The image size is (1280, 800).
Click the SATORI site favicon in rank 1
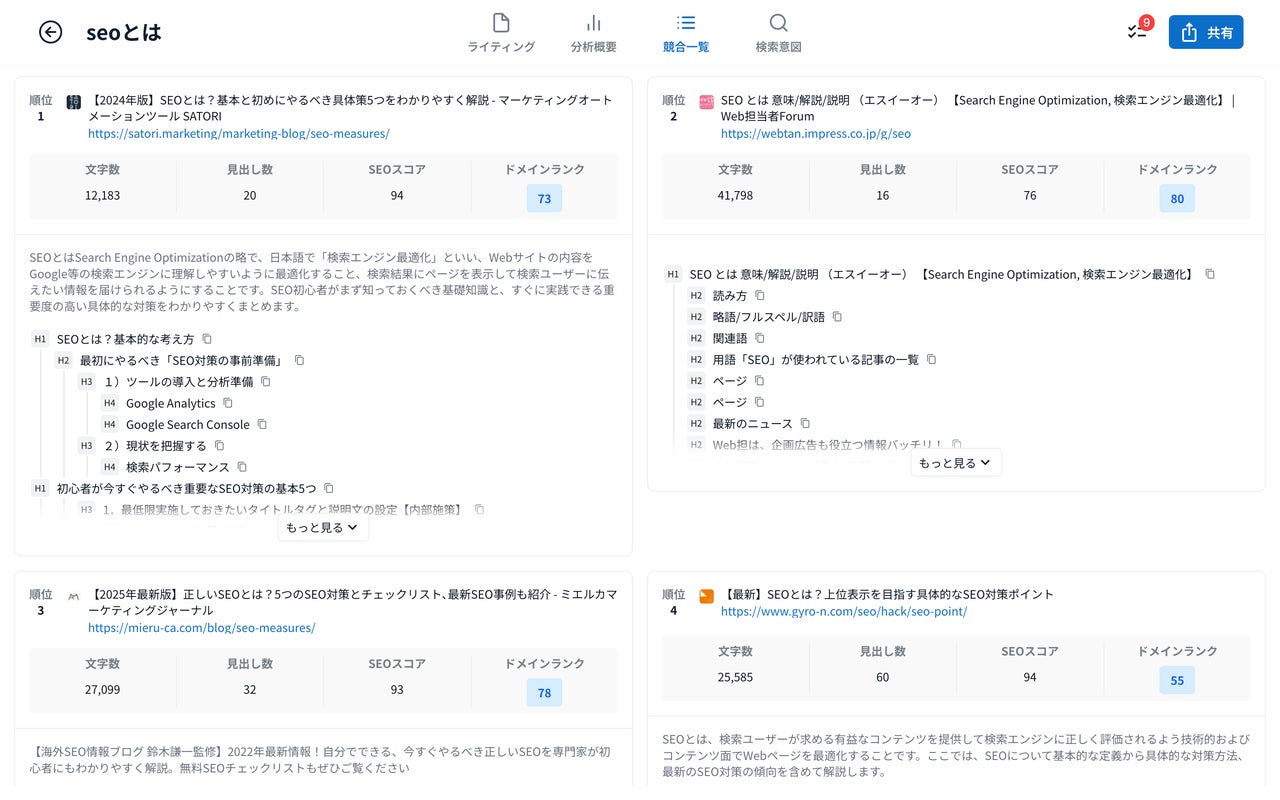click(74, 102)
